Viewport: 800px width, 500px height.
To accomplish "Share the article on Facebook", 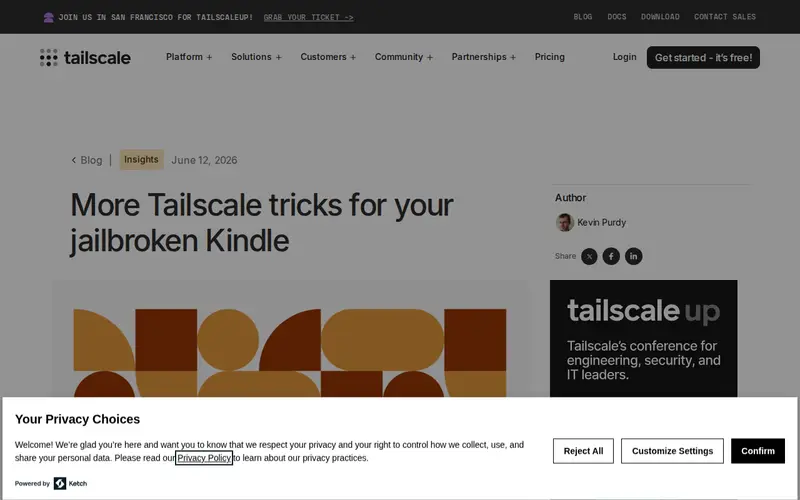I will pos(611,256).
